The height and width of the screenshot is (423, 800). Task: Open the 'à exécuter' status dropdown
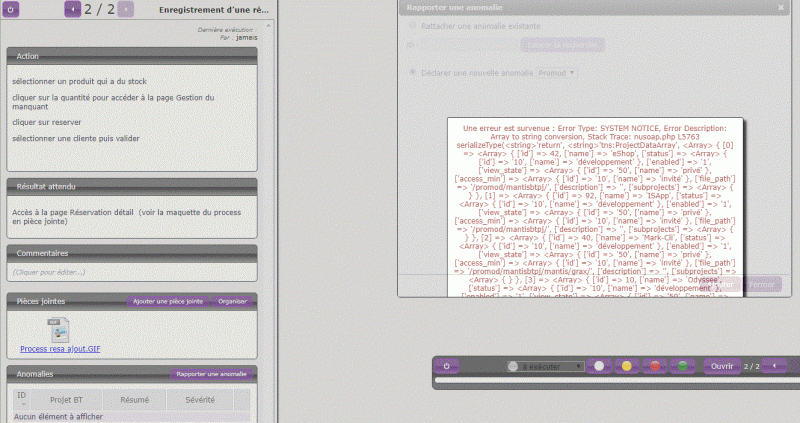point(545,367)
